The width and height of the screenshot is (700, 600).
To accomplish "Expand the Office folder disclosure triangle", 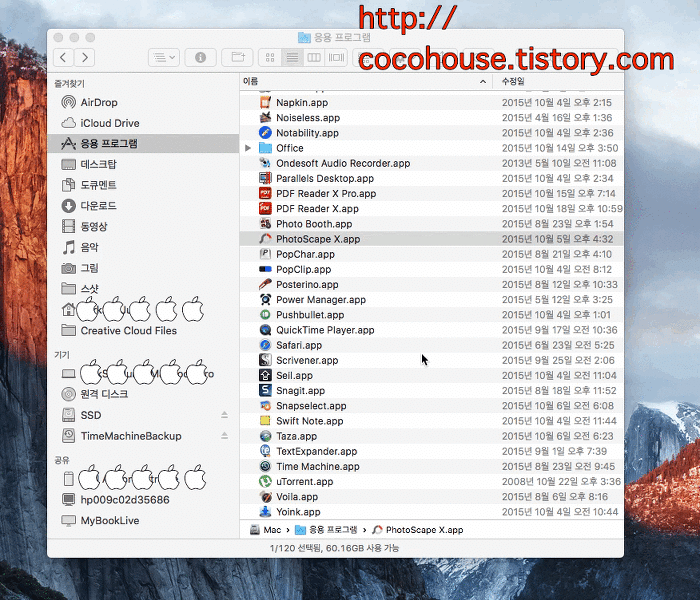I will pos(248,148).
